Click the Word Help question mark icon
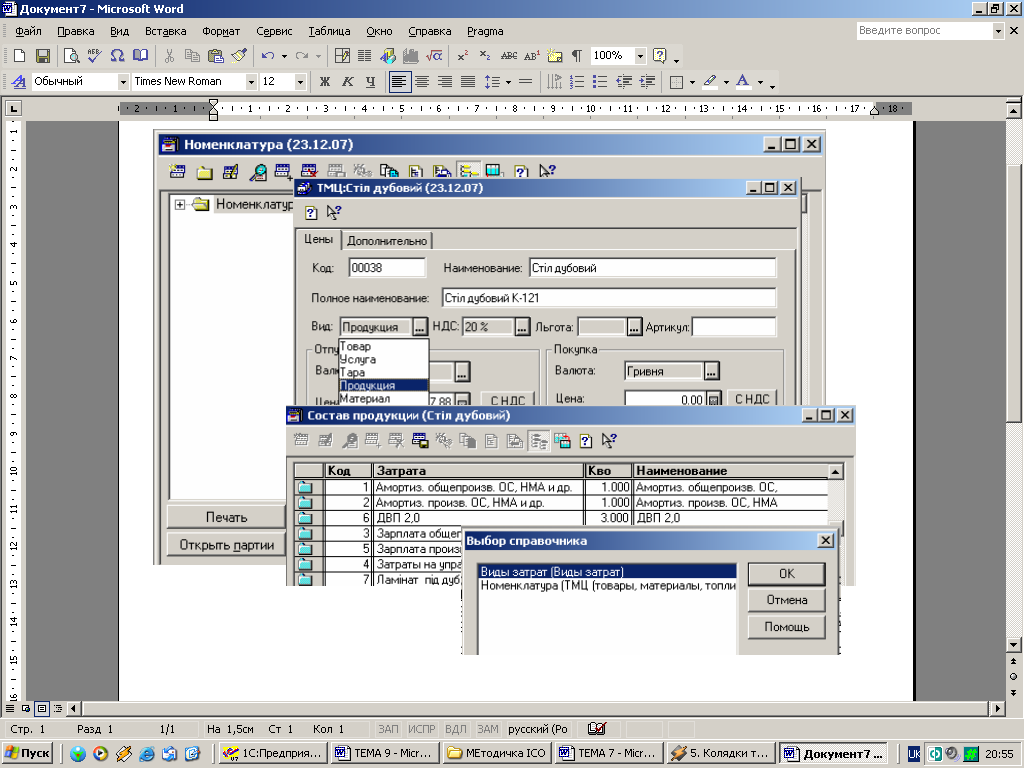The height and width of the screenshot is (768, 1024). point(660,56)
